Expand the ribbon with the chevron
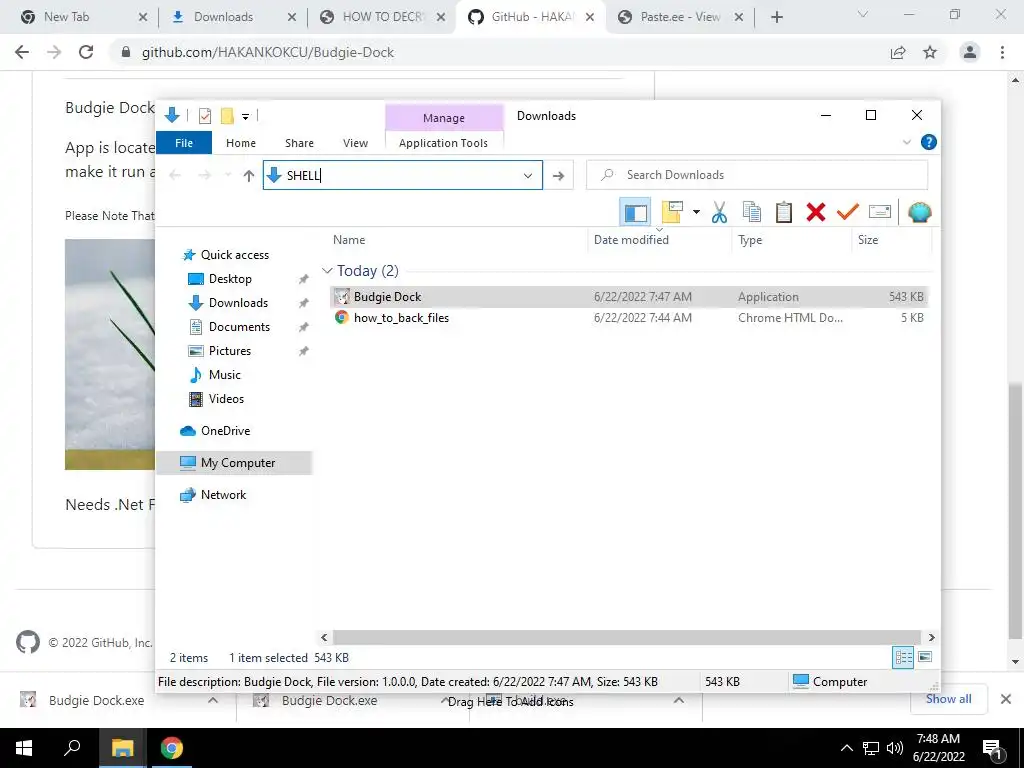Viewport: 1024px width, 768px height. pyautogui.click(x=906, y=142)
